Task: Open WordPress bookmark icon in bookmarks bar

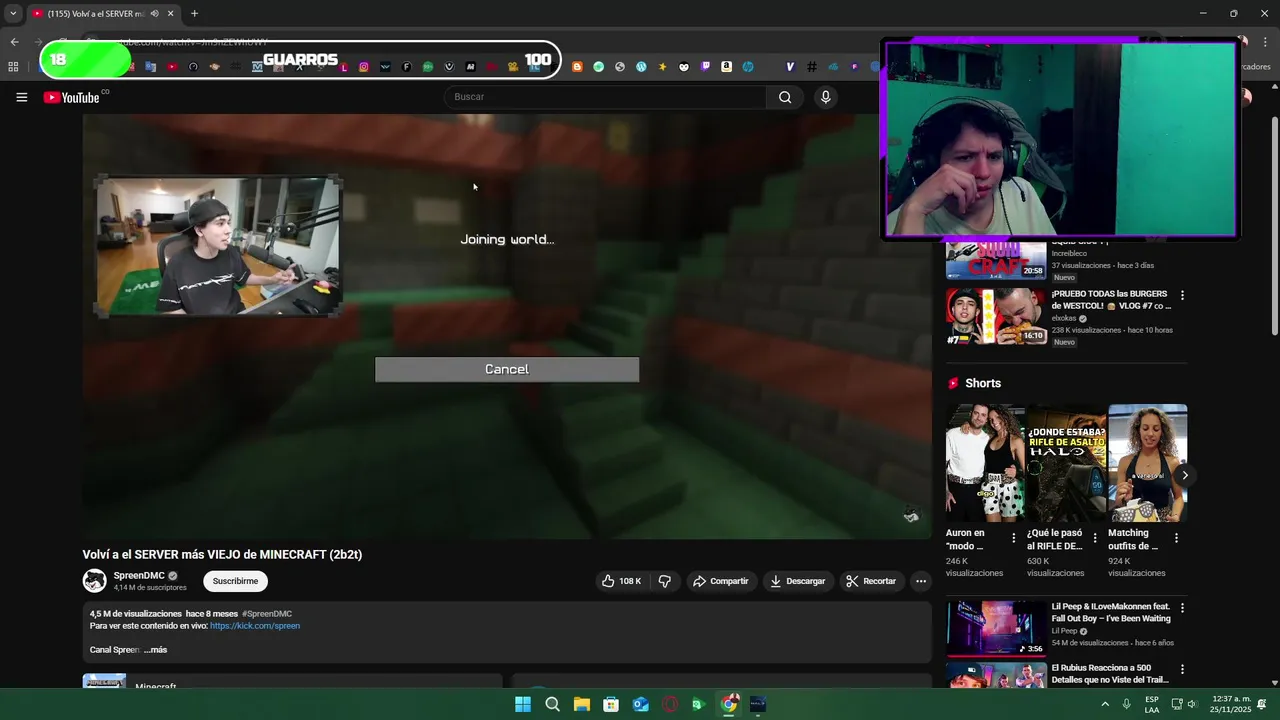Action: 641,67
